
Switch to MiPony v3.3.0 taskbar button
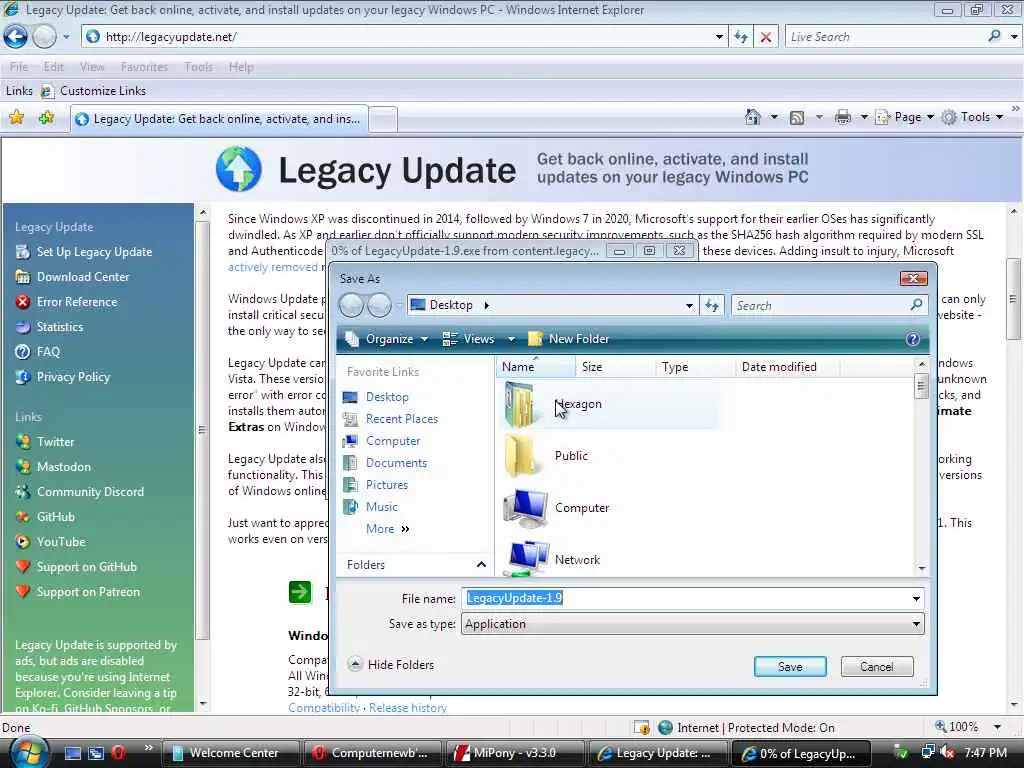(x=513, y=753)
